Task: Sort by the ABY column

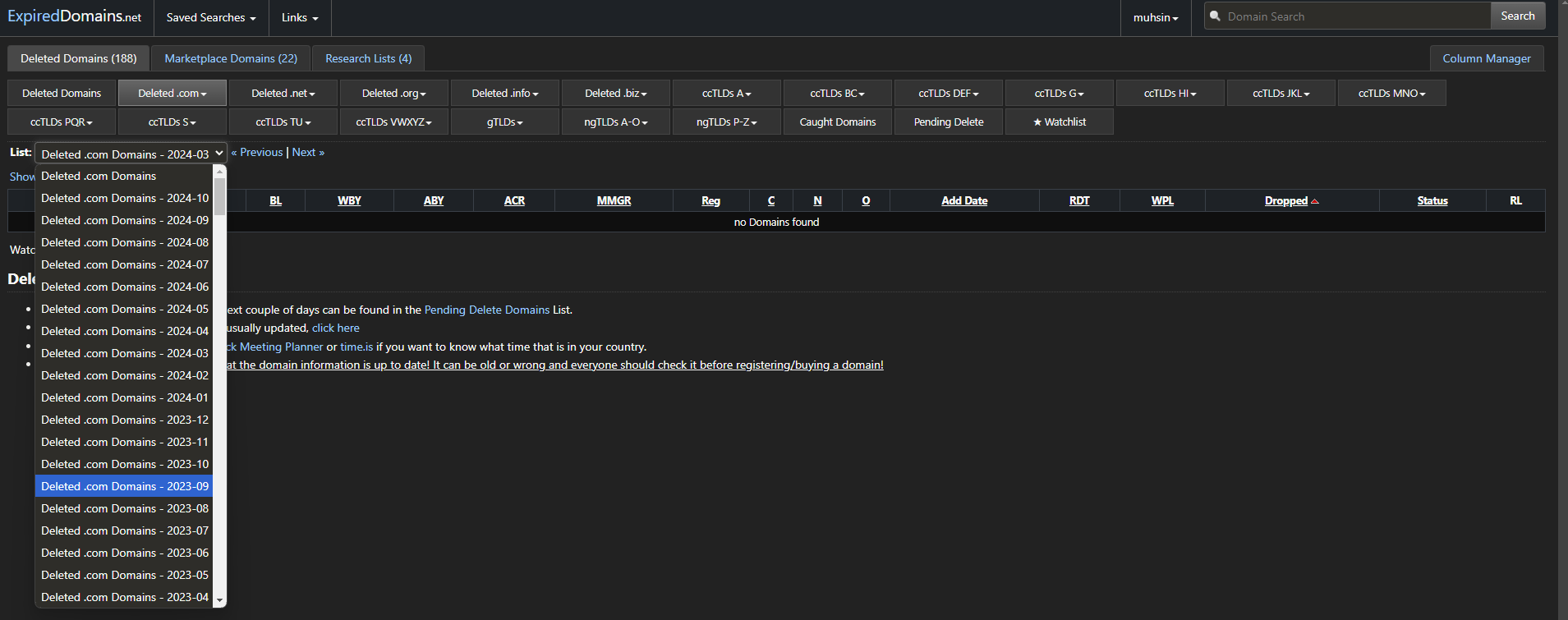Action: click(434, 201)
